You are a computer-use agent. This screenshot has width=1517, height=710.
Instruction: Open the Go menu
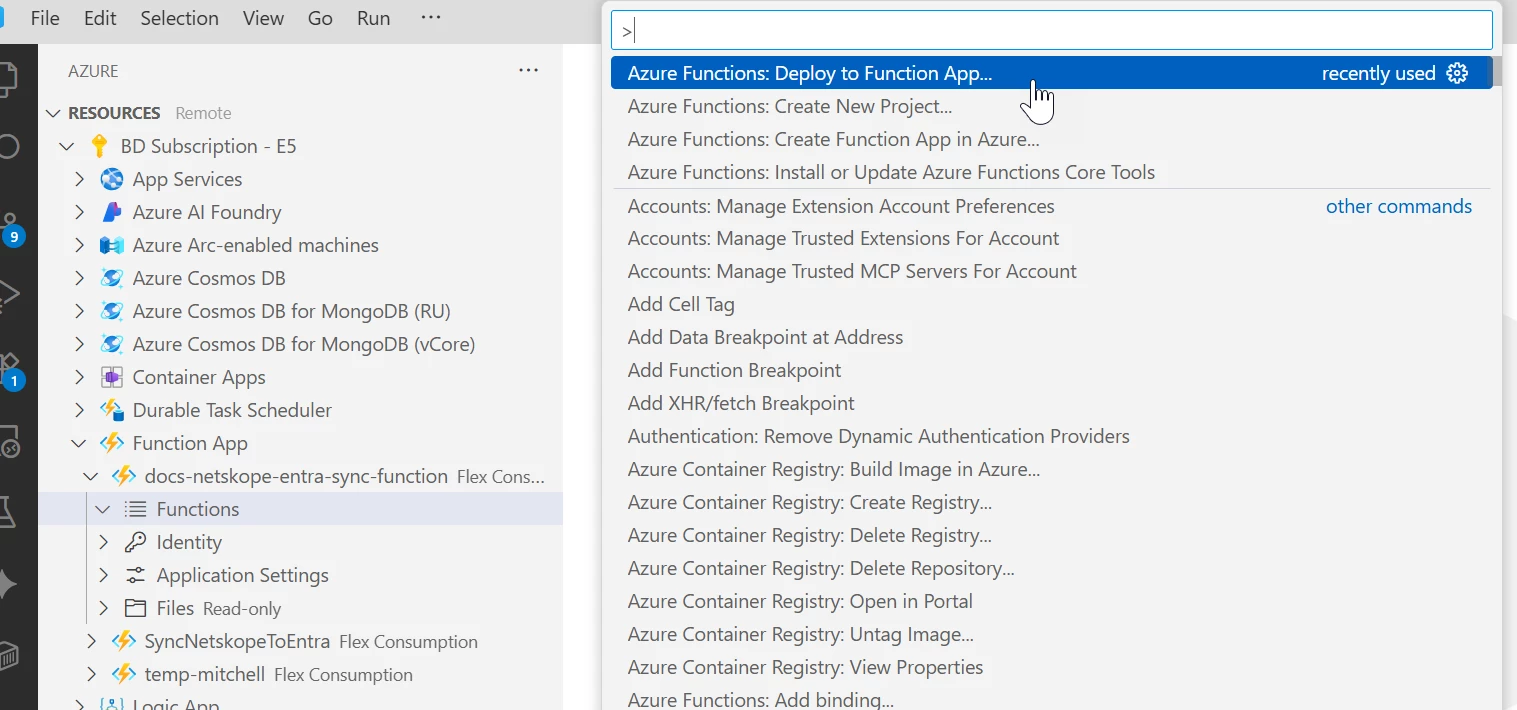click(320, 18)
